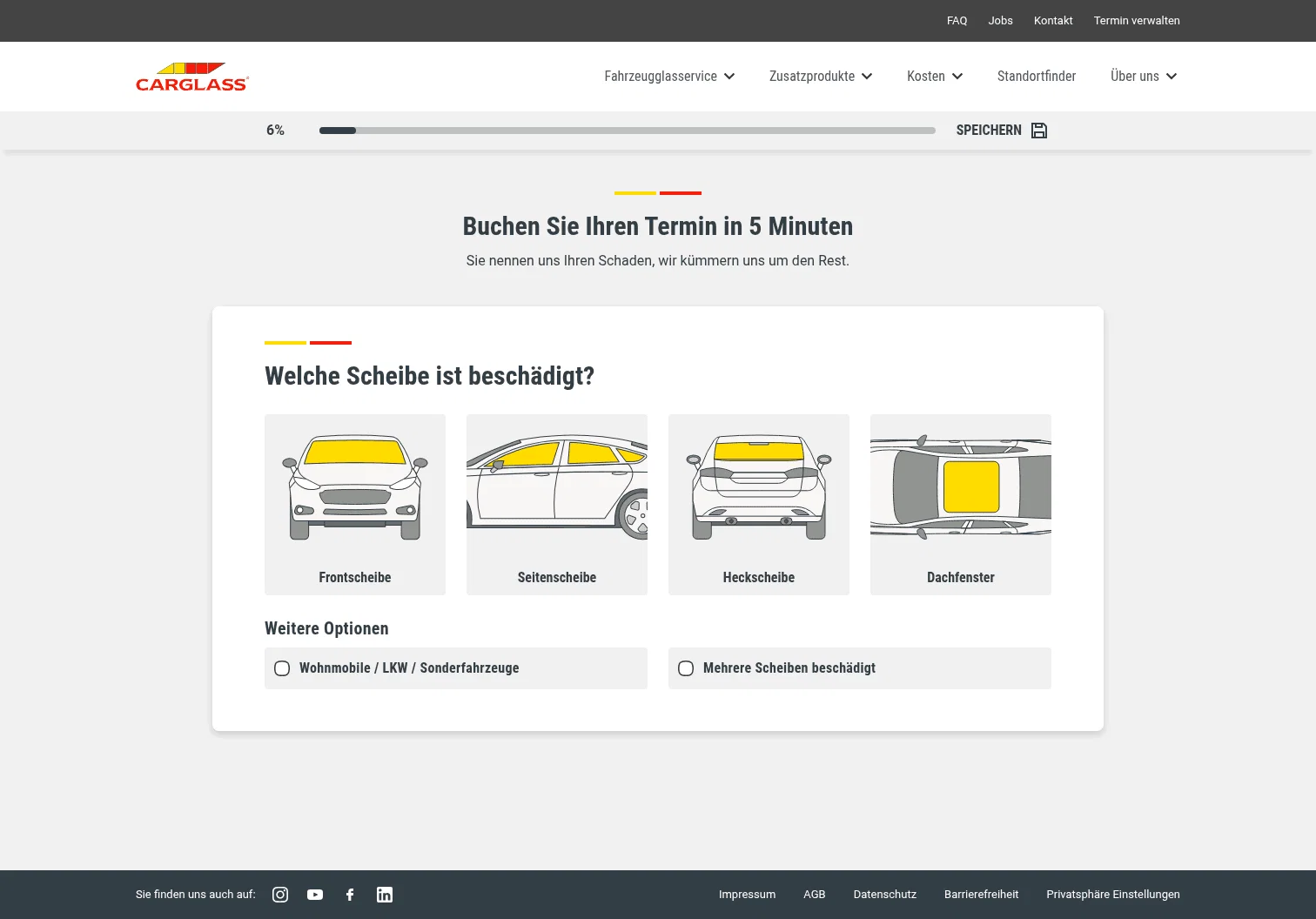Open Privatsphäre Einstellungen

1113,895
